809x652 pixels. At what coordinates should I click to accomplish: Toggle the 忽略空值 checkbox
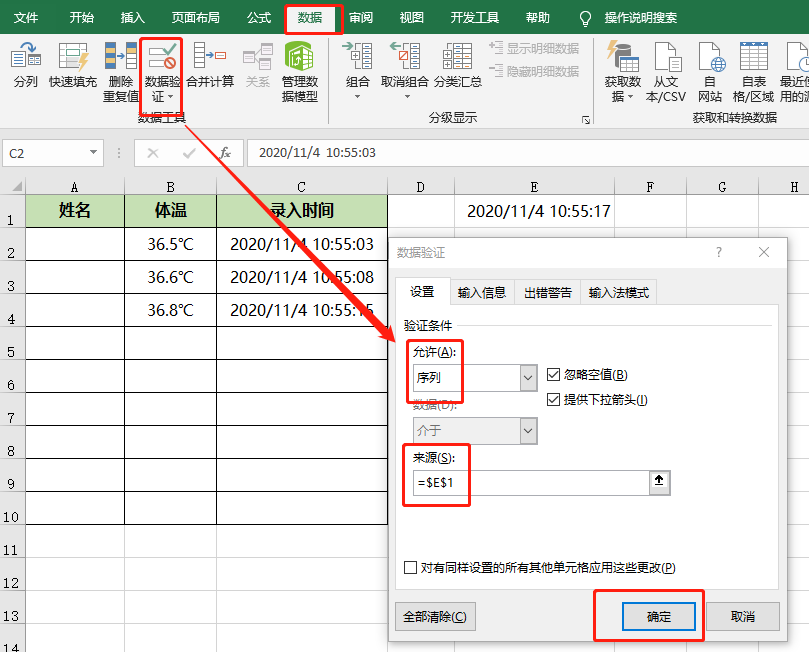tap(555, 375)
